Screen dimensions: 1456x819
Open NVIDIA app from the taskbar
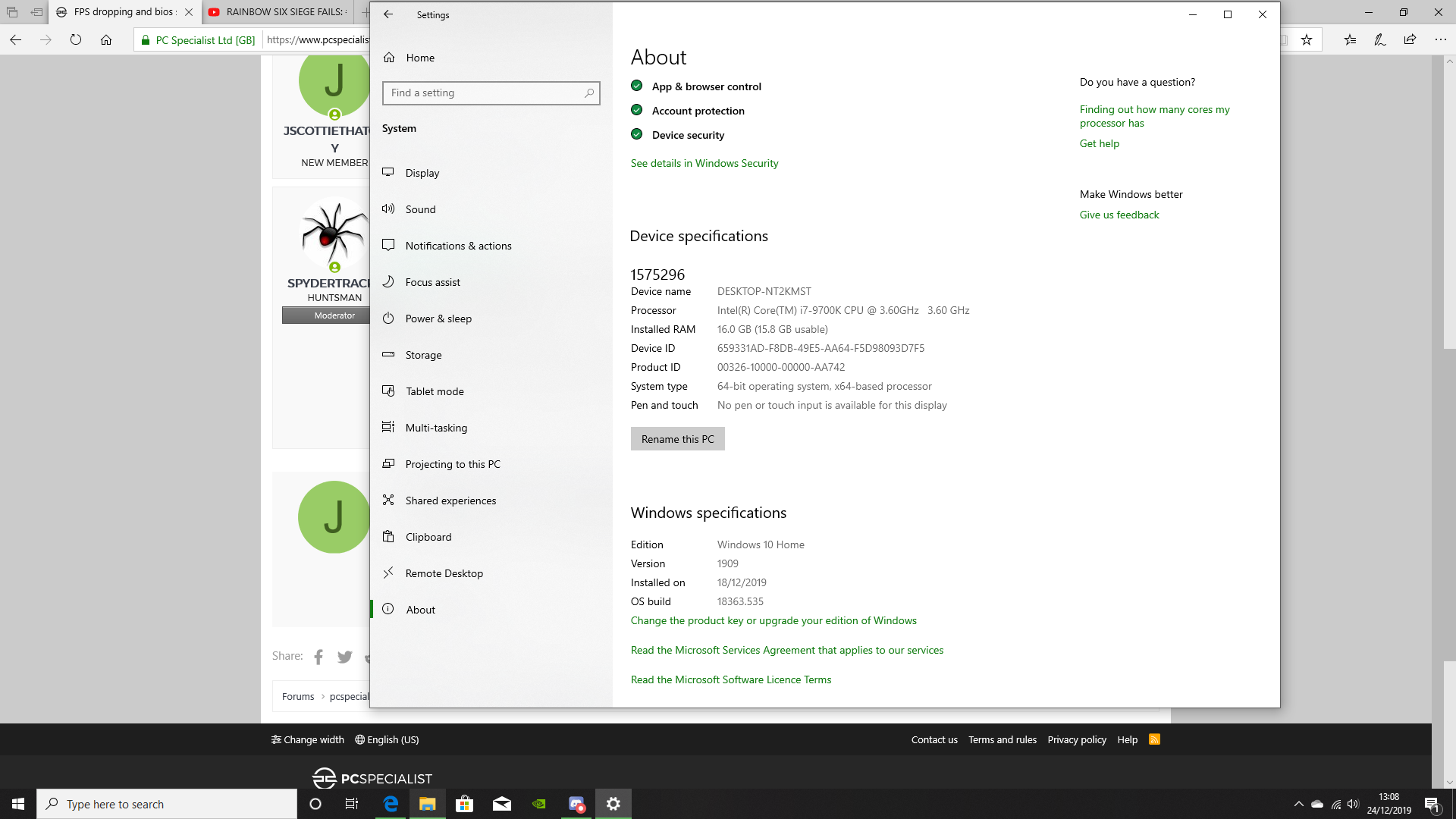[539, 804]
